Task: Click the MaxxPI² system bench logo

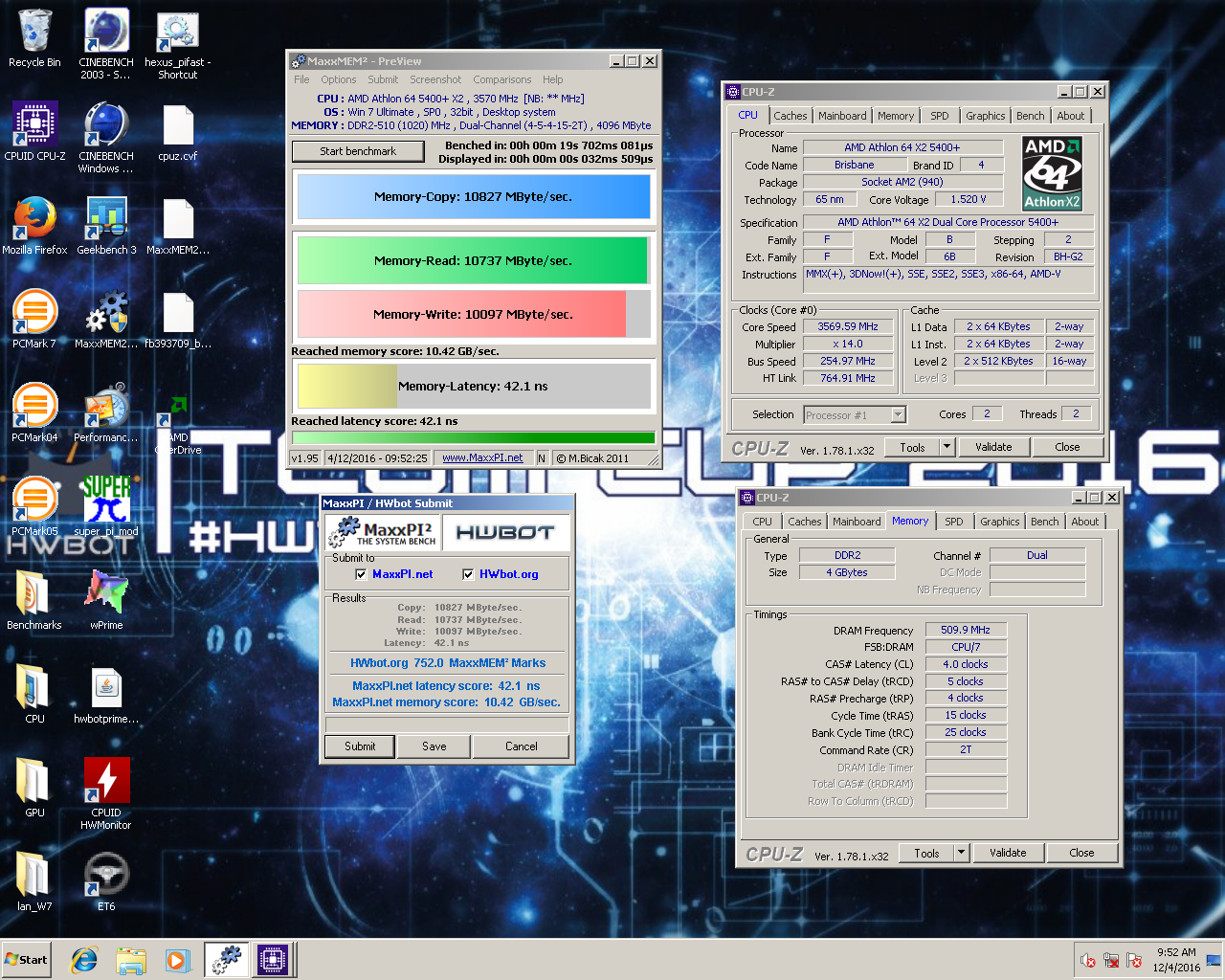Action: pos(382,533)
